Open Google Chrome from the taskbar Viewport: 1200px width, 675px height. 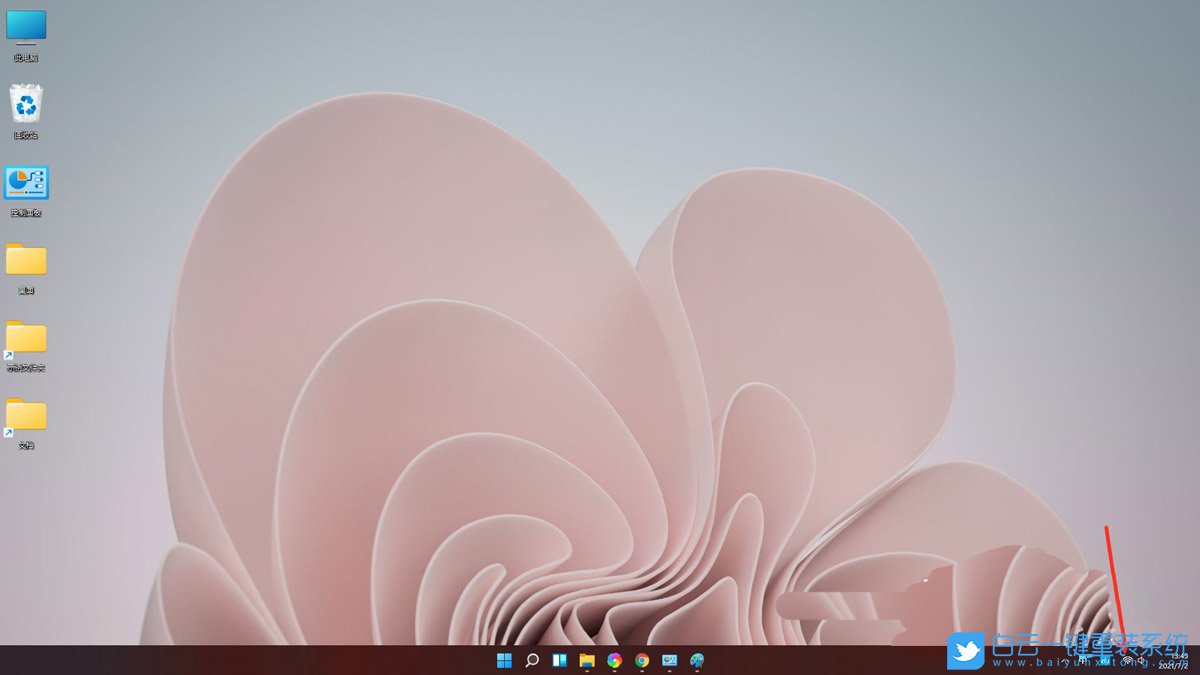640,660
